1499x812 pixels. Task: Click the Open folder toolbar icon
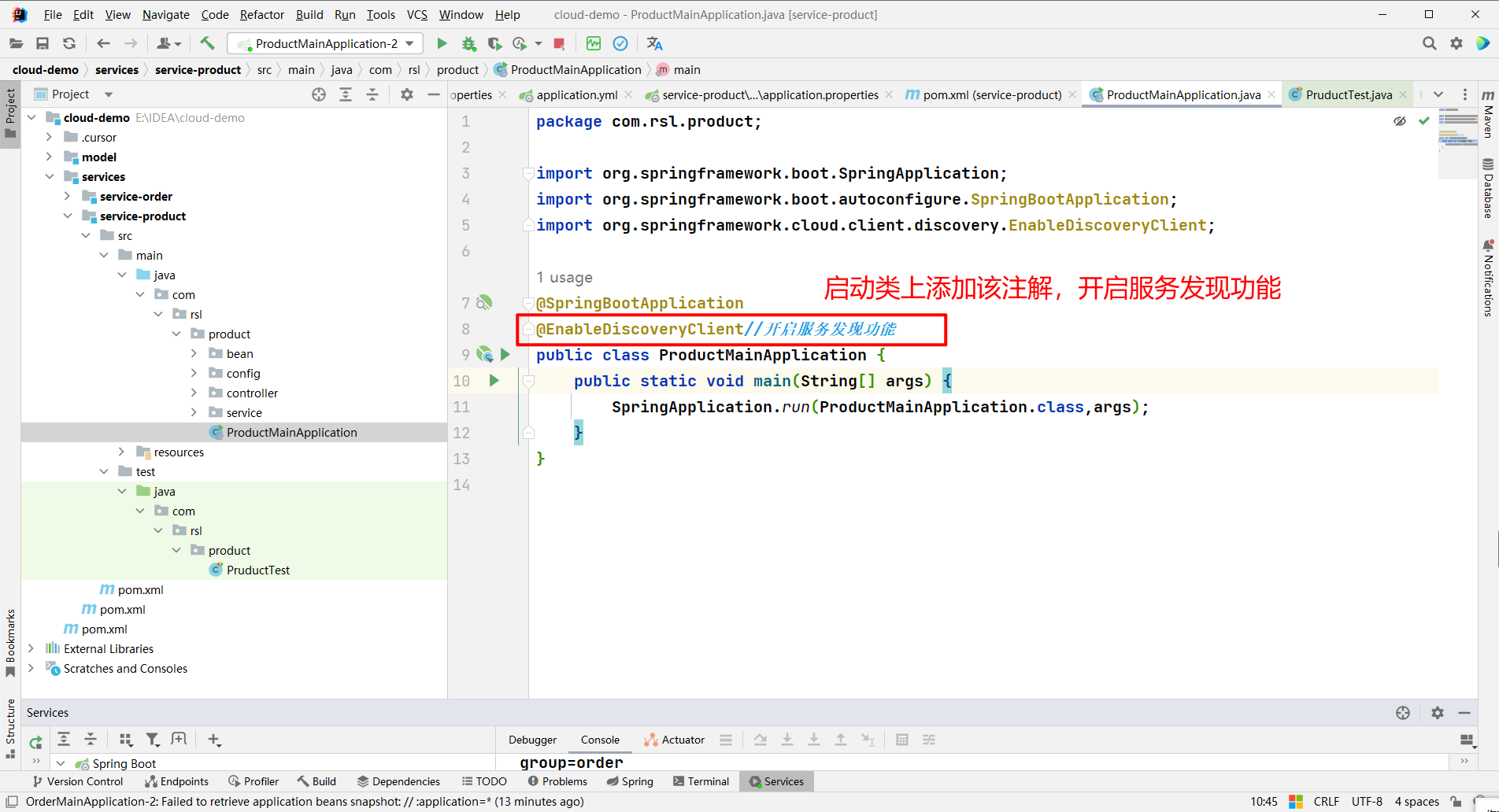click(16, 43)
